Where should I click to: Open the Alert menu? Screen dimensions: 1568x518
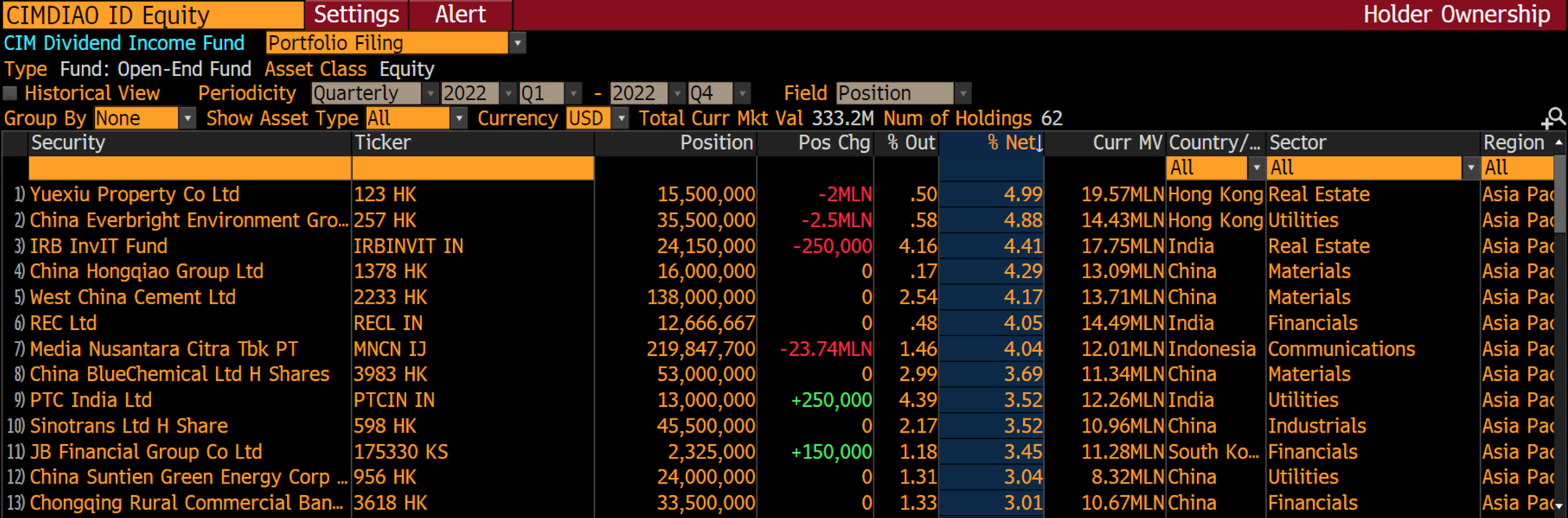point(461,14)
